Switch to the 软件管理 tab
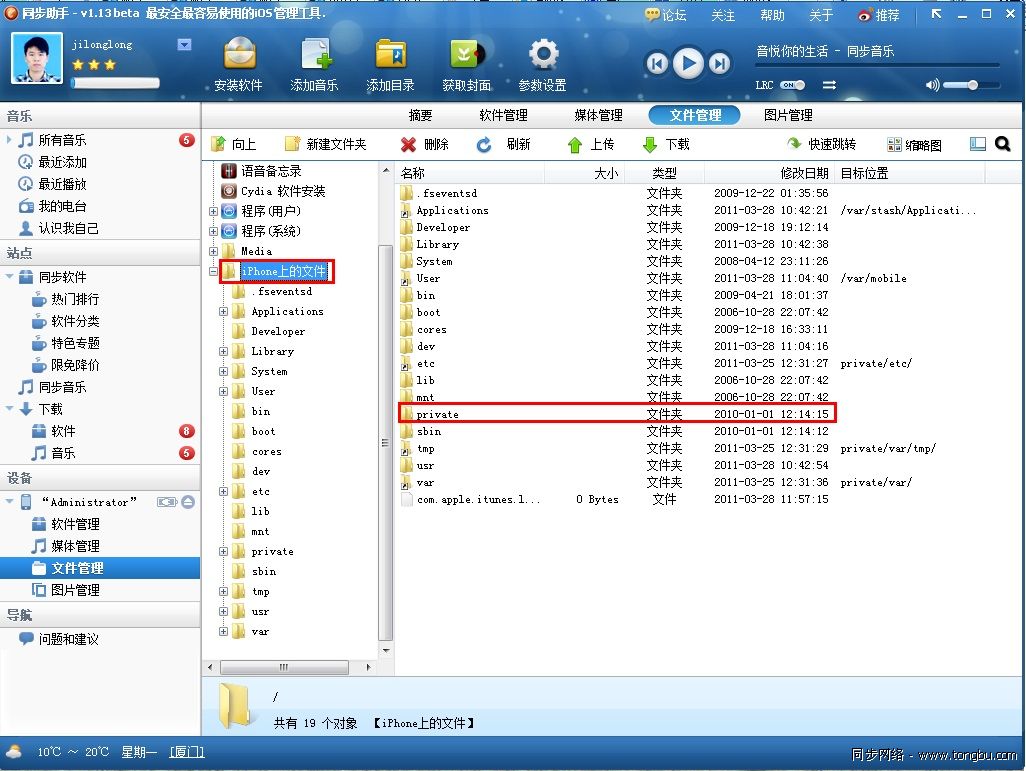The height and width of the screenshot is (771, 1026). coord(503,115)
